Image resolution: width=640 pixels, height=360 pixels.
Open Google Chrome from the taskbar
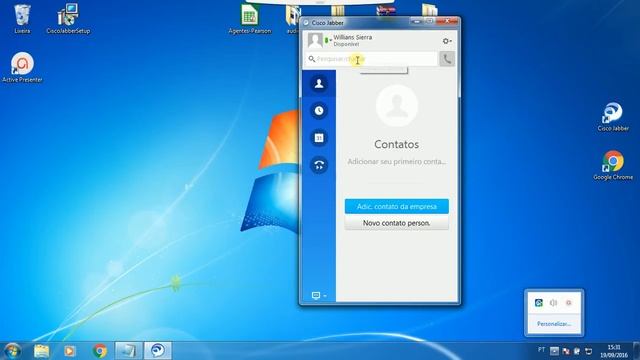click(x=100, y=351)
